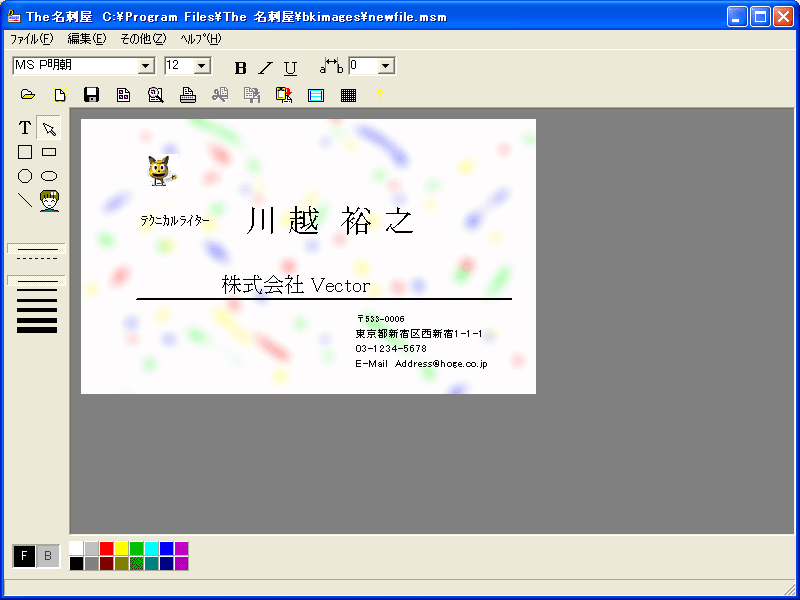
Task: Click the magnifier print preview icon
Action: tap(156, 94)
